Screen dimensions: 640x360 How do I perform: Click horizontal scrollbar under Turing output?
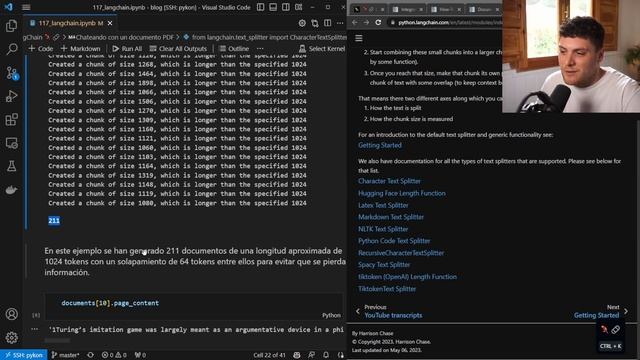pyautogui.click(x=57, y=340)
